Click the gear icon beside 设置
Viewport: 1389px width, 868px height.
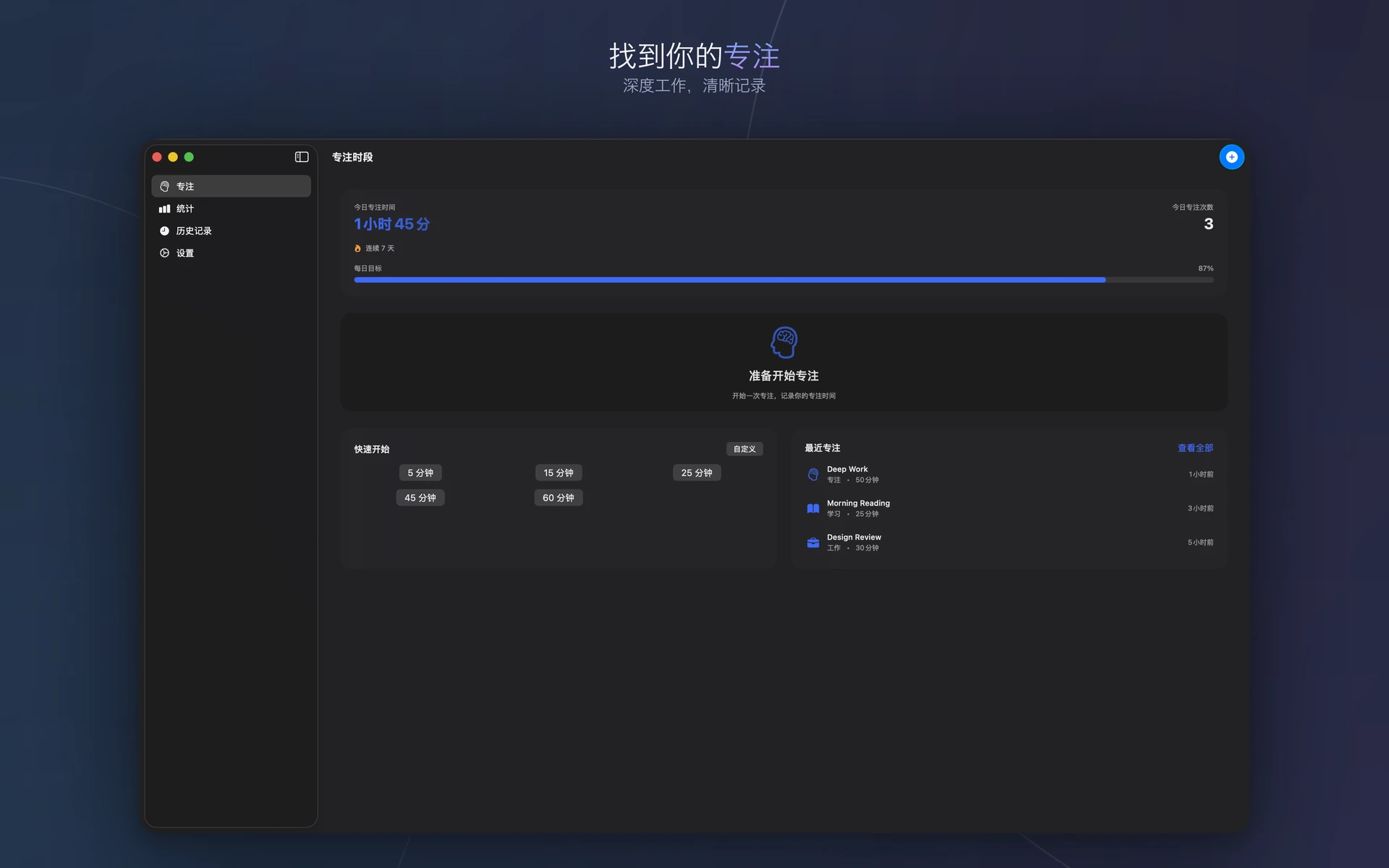coord(164,253)
